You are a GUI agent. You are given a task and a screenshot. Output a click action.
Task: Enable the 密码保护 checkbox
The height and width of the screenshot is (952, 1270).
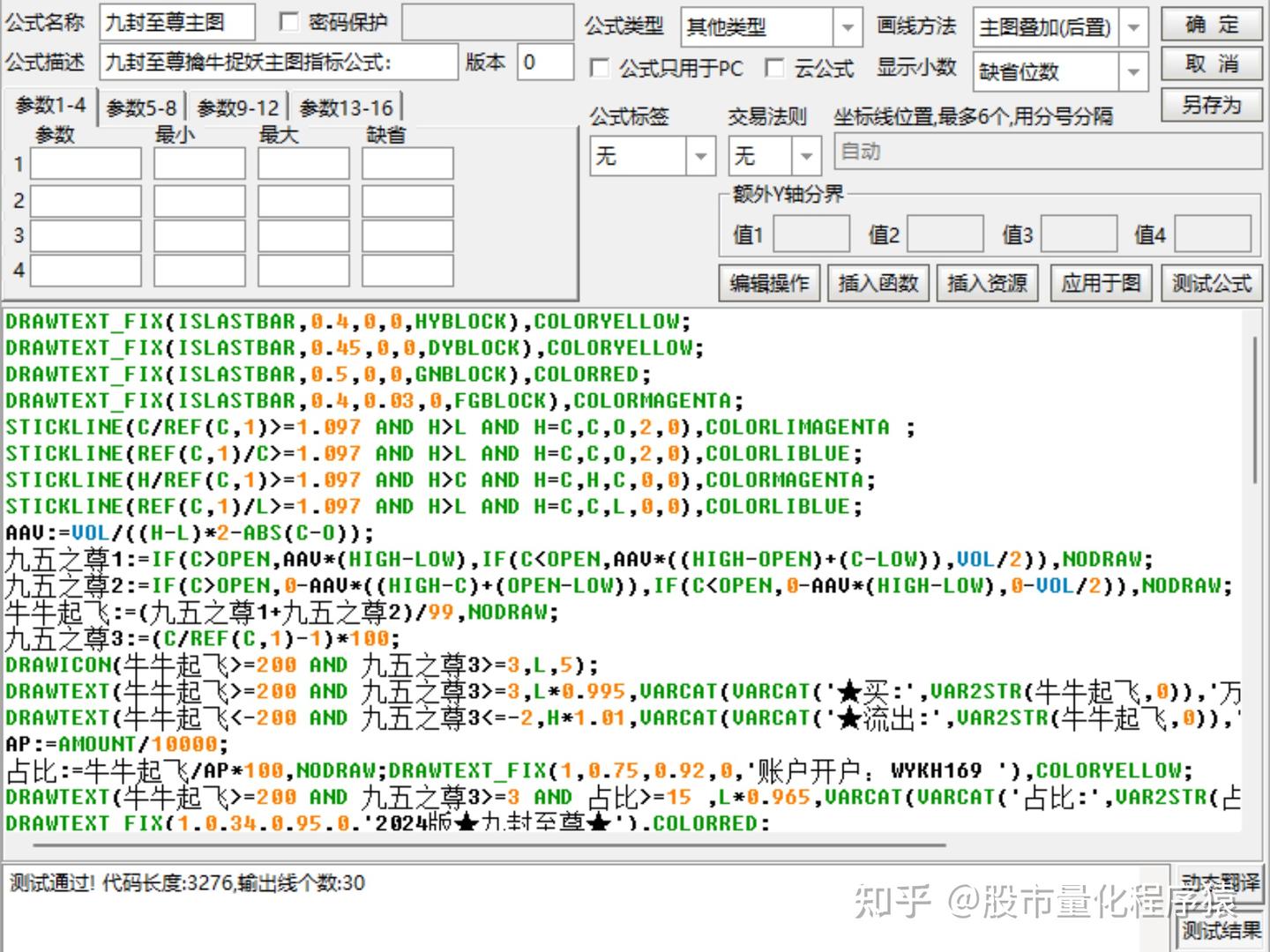(x=289, y=22)
